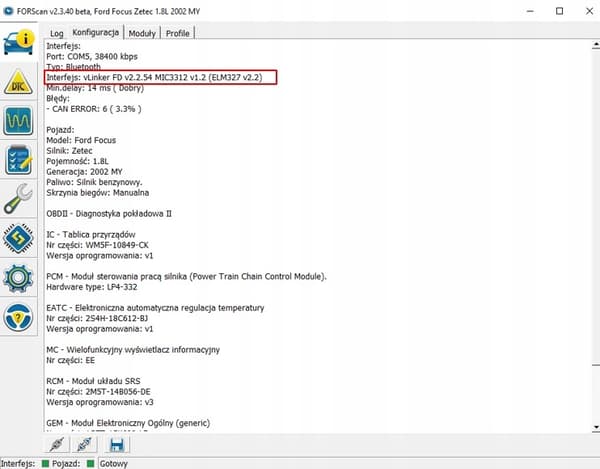Switch to the Log tab
The image size is (600, 469).
tap(57, 33)
